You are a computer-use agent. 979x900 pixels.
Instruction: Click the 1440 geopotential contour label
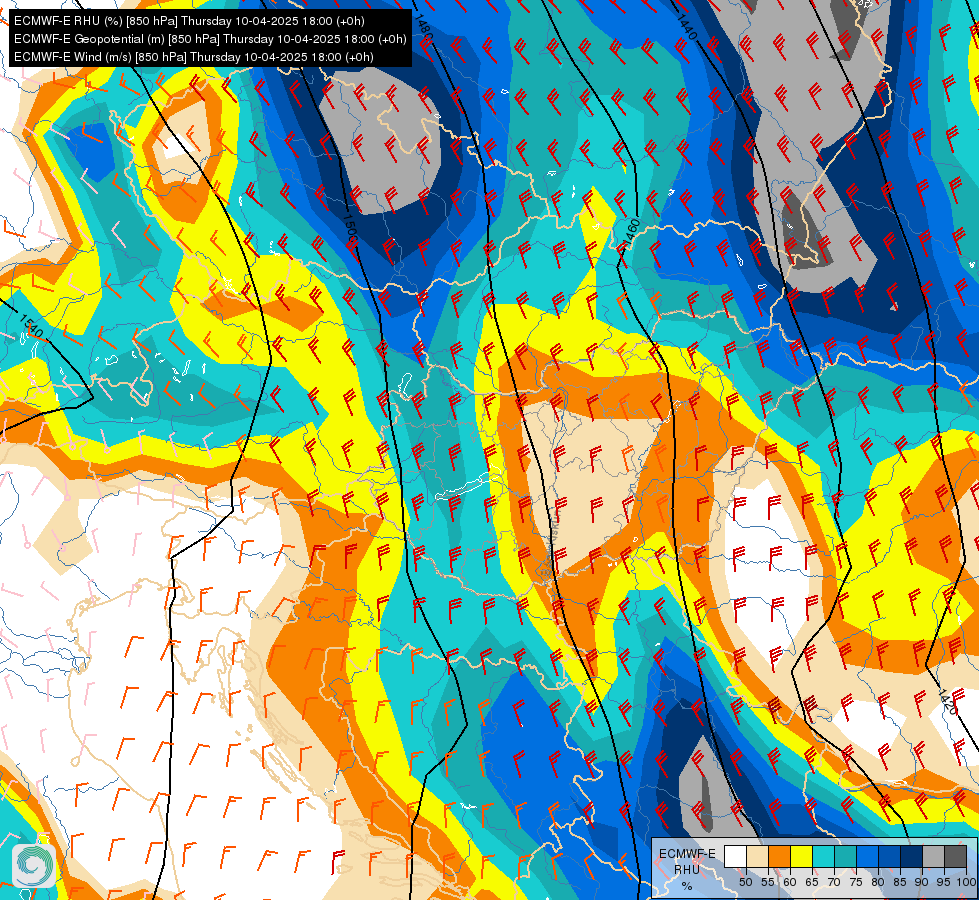686,27
